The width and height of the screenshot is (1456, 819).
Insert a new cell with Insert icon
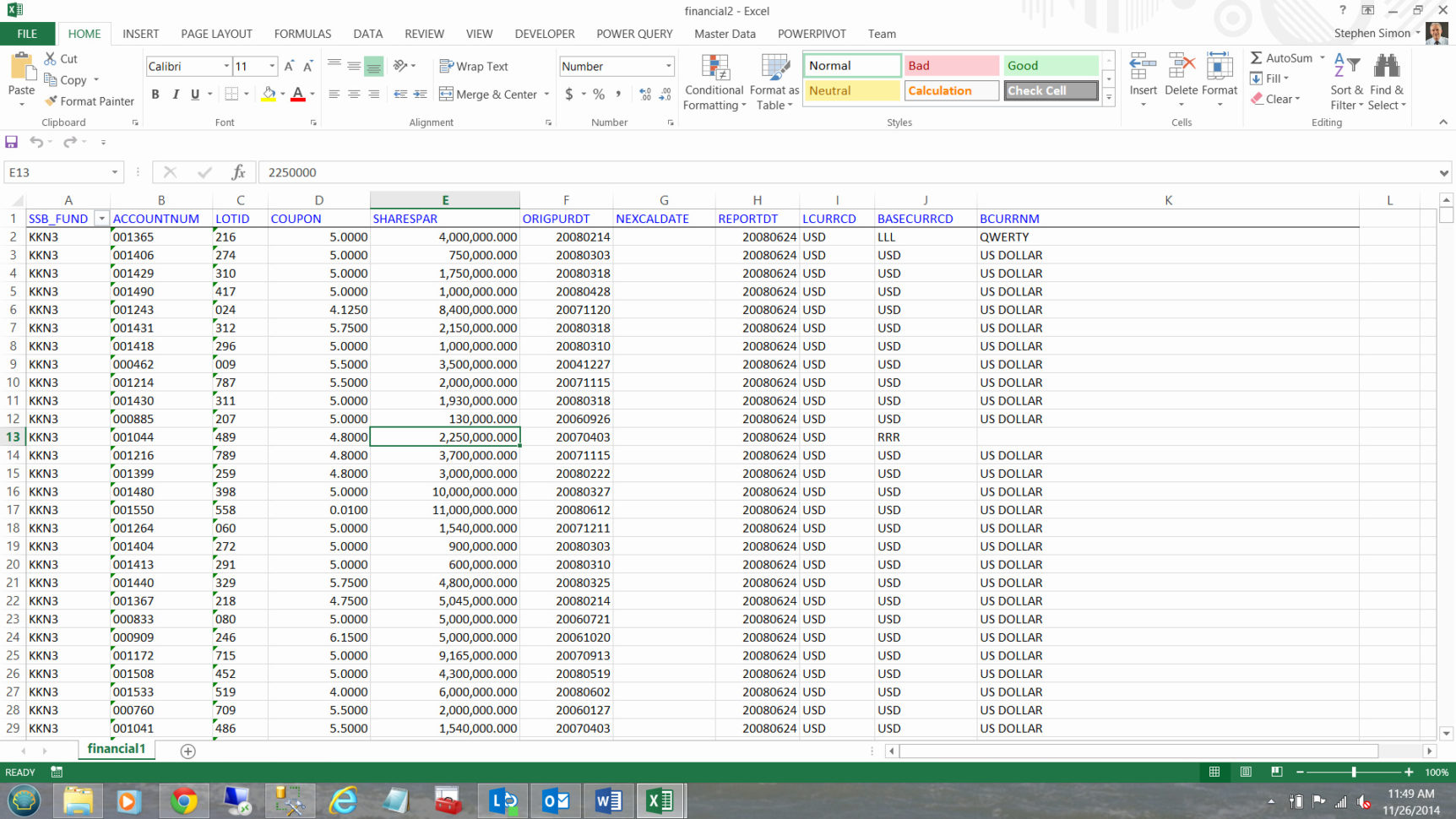pos(1142,74)
